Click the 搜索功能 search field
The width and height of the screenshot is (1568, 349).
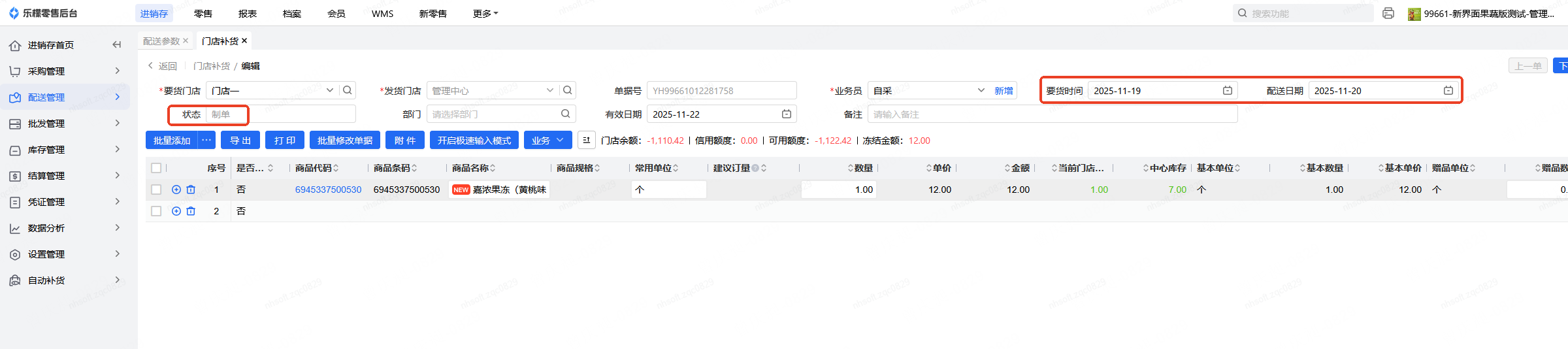[x=1303, y=13]
